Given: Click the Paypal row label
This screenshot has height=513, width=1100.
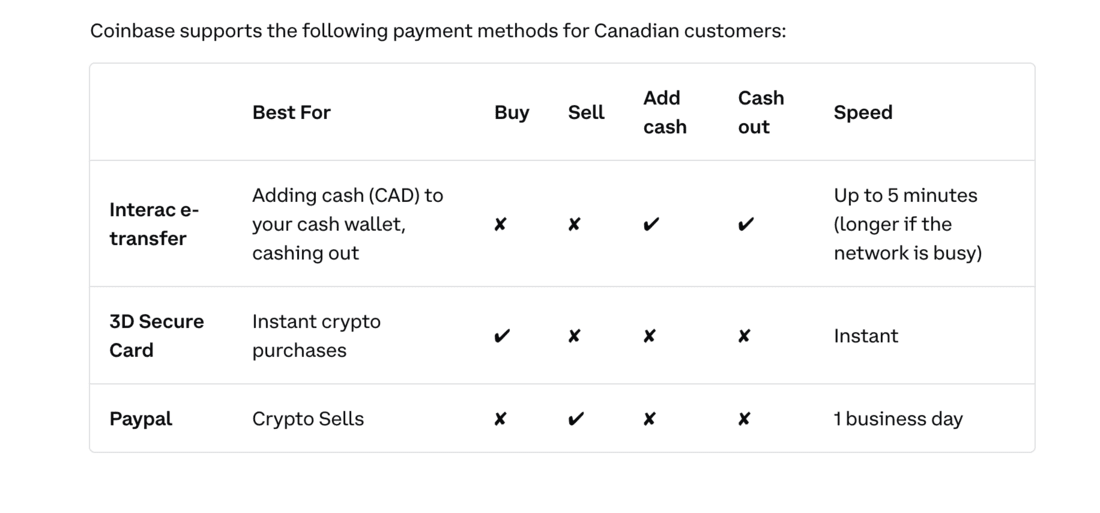Looking at the screenshot, I should [x=141, y=419].
